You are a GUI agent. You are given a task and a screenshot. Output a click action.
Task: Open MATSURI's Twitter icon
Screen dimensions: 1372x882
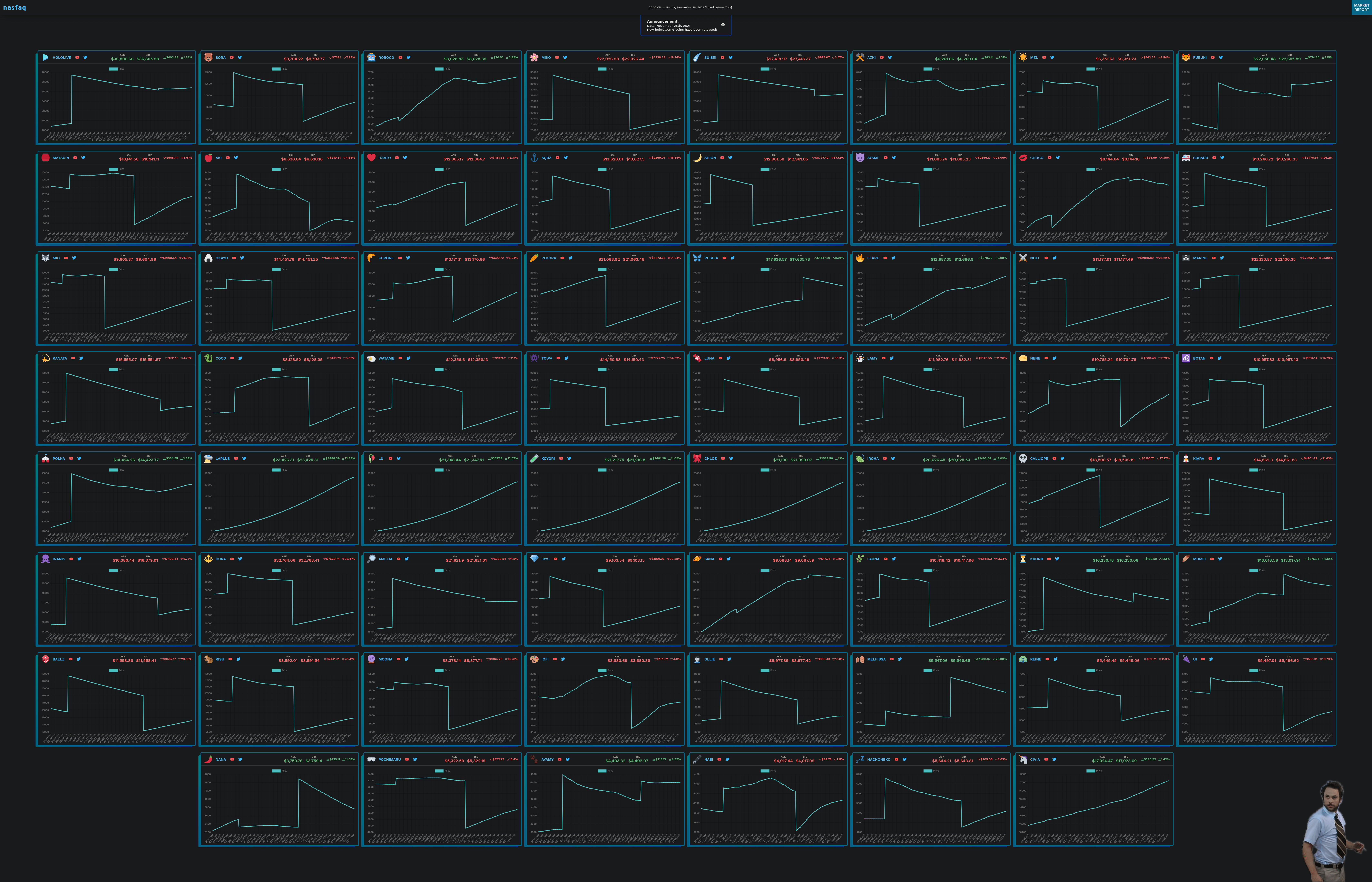pos(83,157)
